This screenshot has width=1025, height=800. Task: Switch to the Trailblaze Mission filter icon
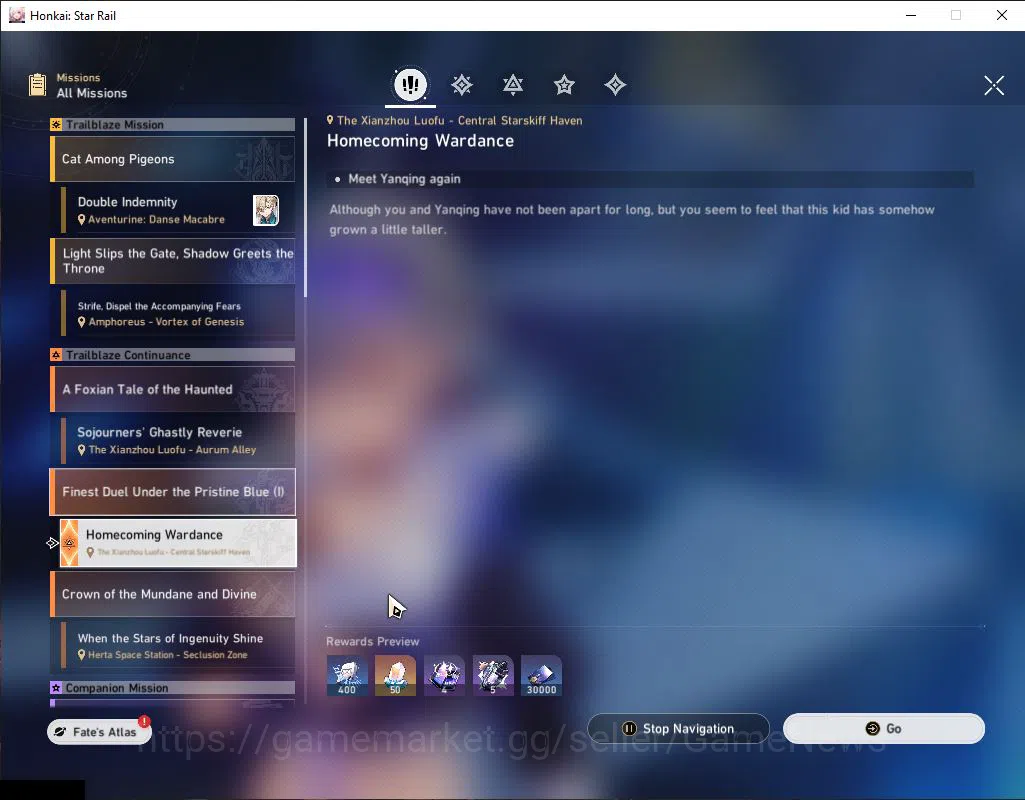click(462, 85)
